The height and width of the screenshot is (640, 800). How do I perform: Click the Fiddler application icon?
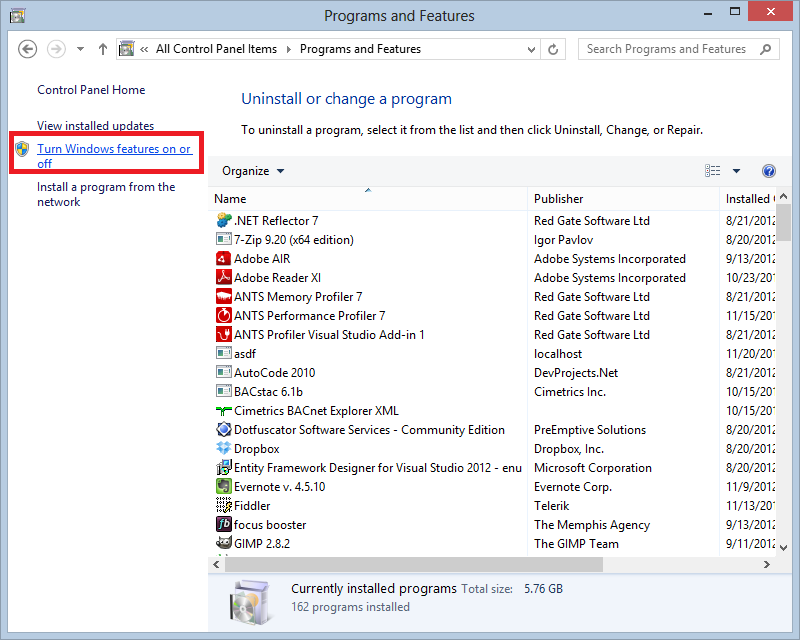pyautogui.click(x=224, y=506)
